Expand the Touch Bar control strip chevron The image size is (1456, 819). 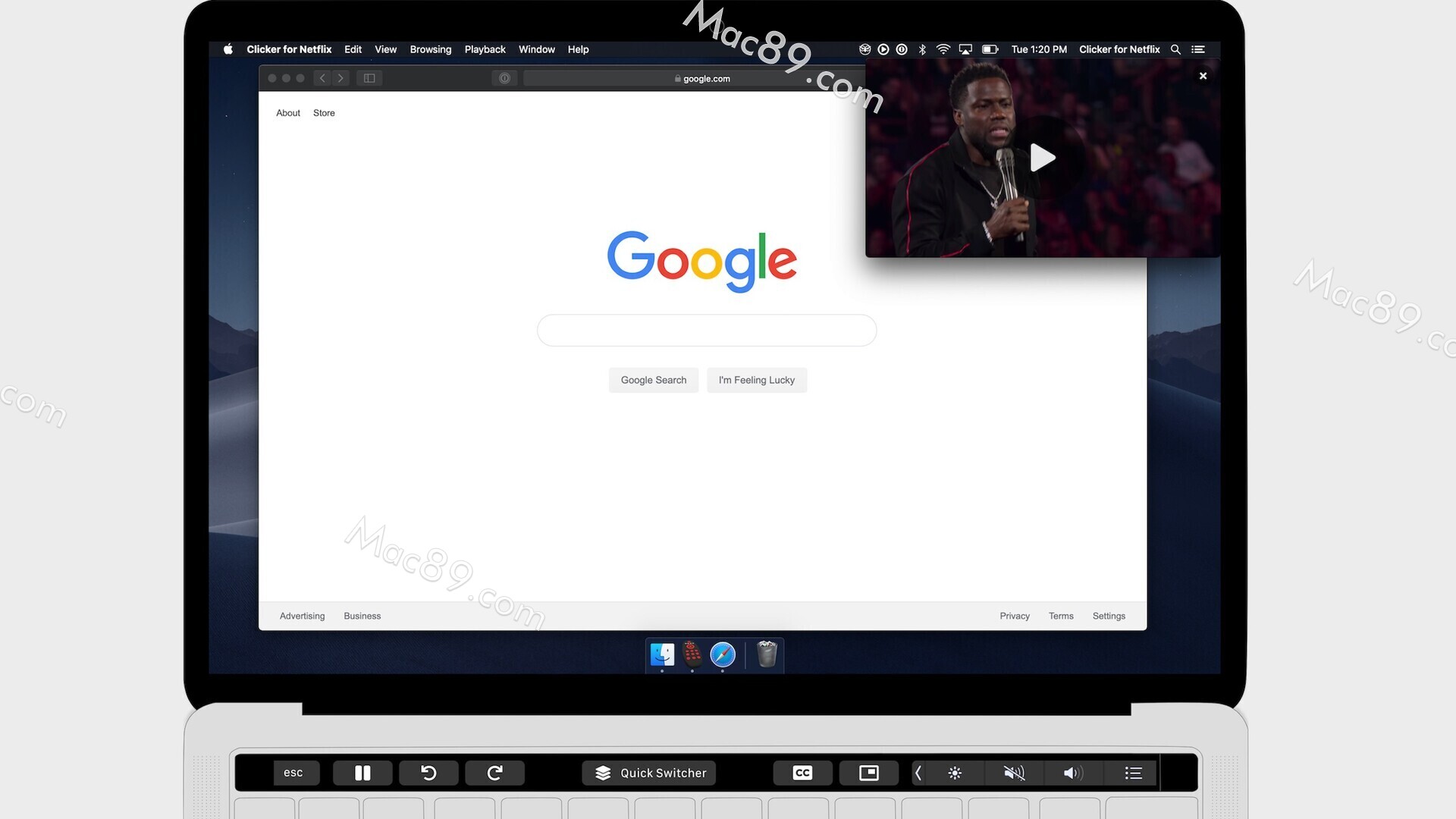918,773
